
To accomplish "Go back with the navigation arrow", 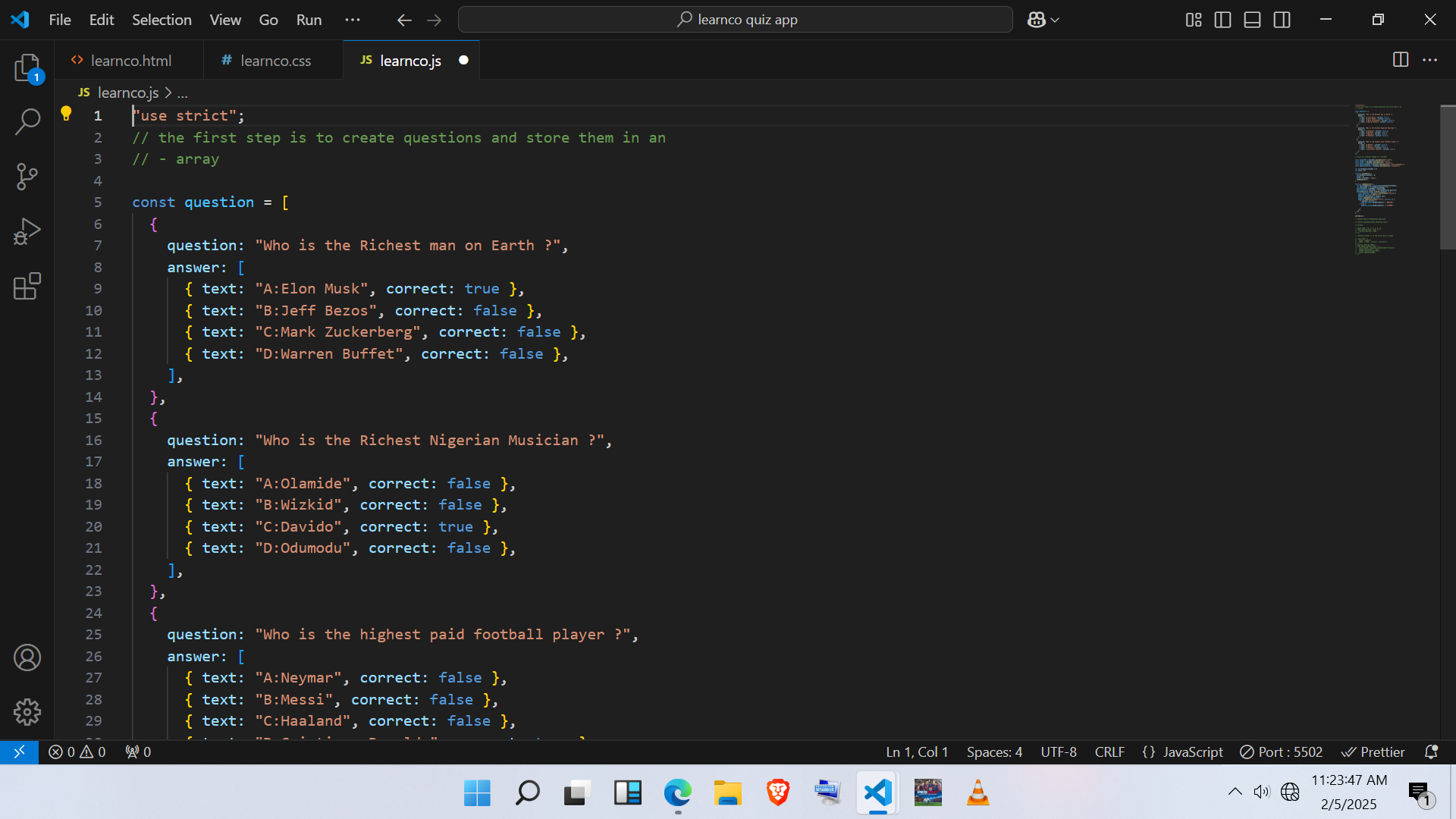I will click(x=404, y=20).
